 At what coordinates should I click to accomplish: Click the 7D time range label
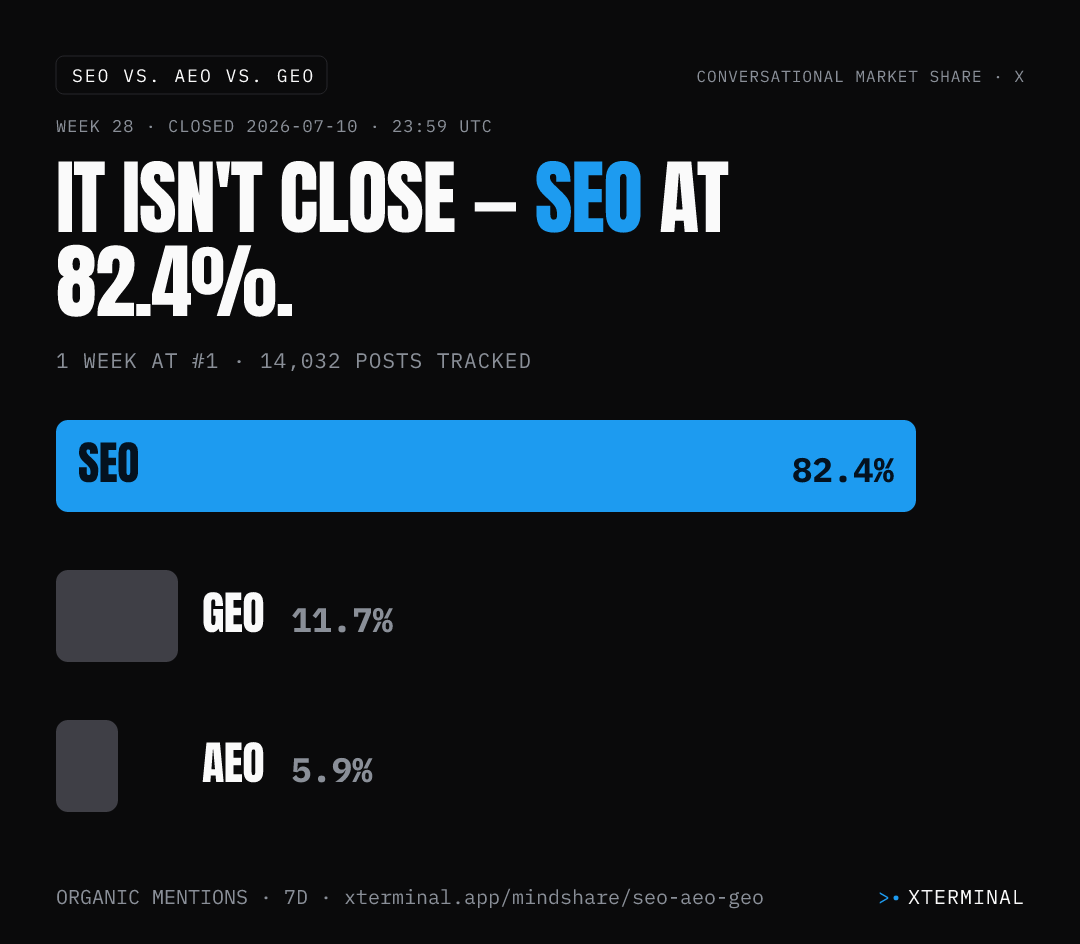click(x=296, y=898)
